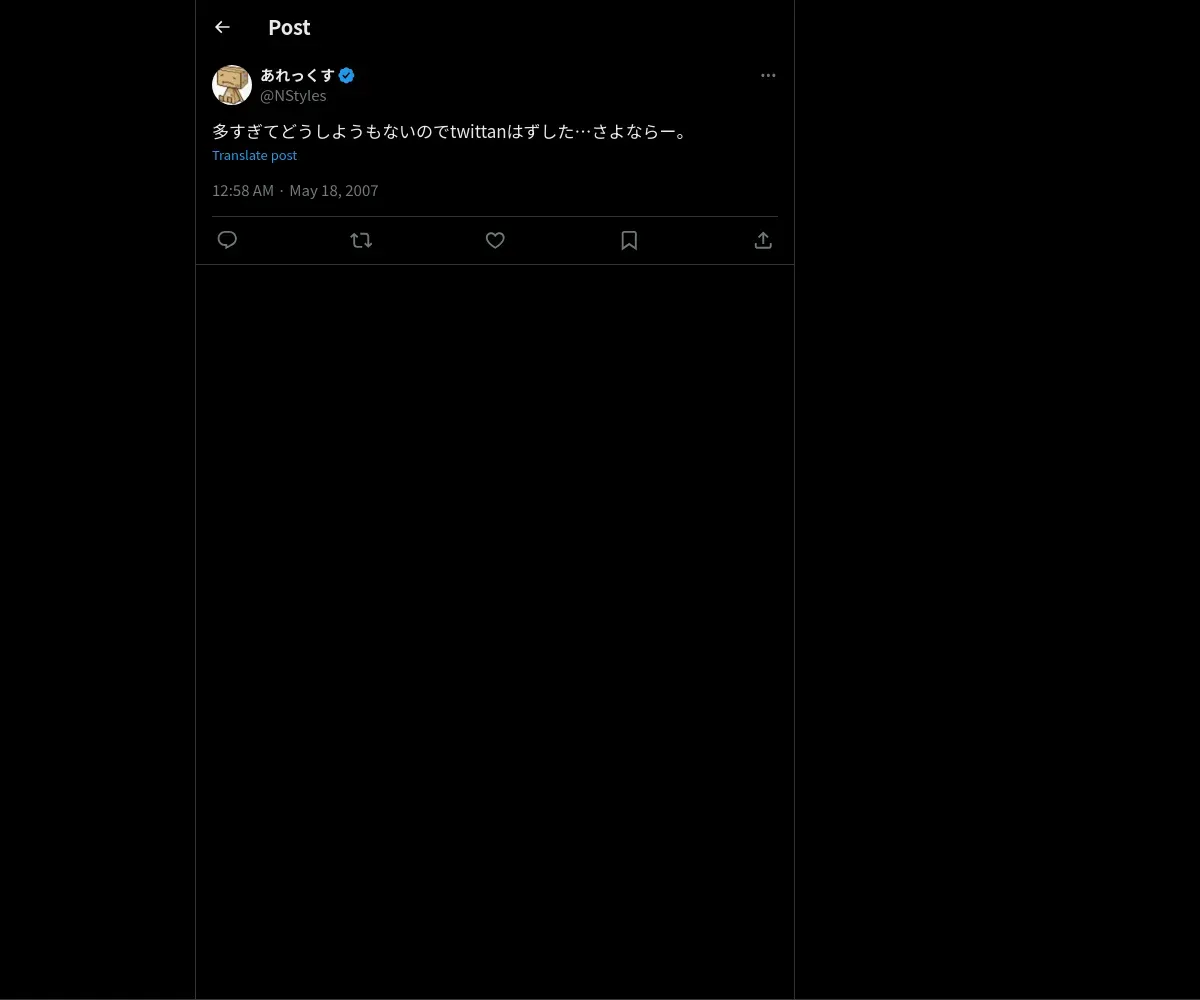
Task: Click the display name あれっくす
Action: point(297,75)
